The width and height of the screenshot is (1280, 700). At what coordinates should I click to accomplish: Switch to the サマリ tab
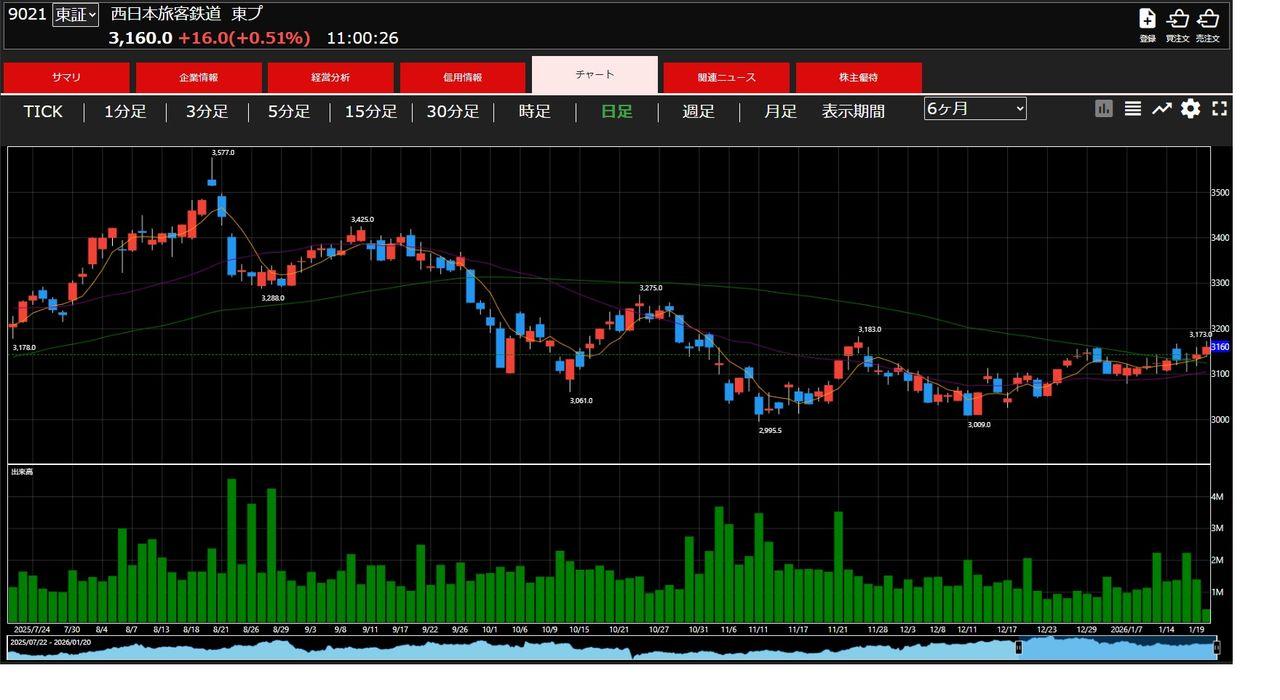tap(67, 77)
